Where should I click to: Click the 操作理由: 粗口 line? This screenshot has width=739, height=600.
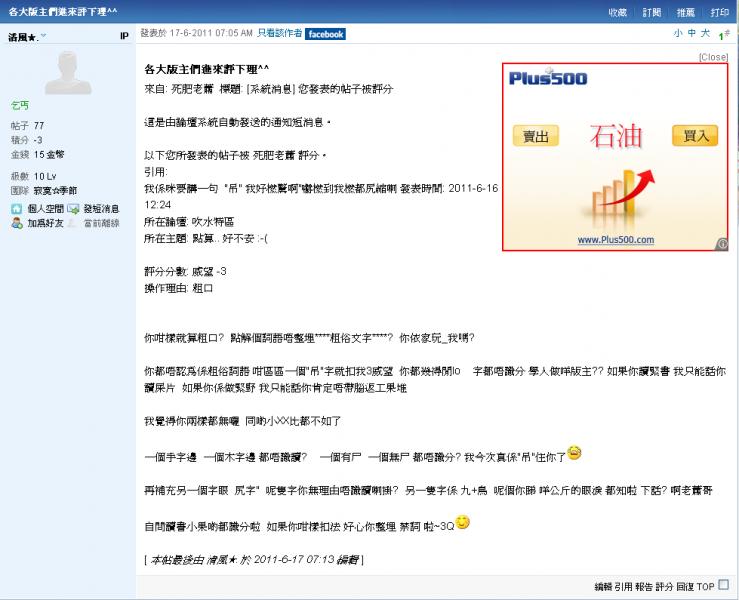tap(178, 288)
